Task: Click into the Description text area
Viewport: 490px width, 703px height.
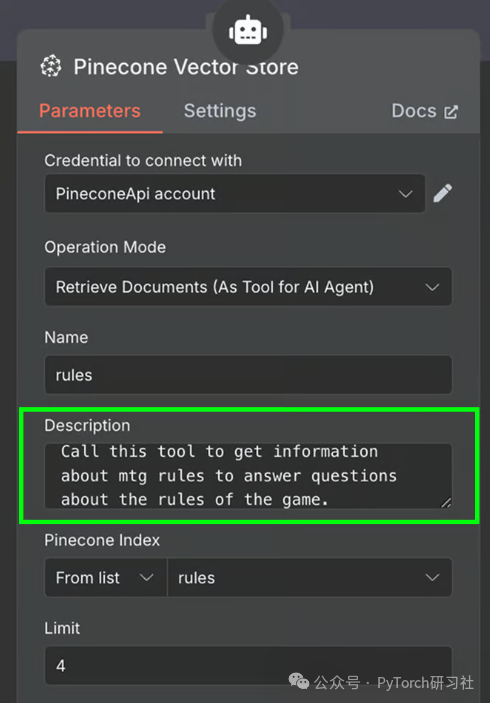Action: tap(248, 476)
